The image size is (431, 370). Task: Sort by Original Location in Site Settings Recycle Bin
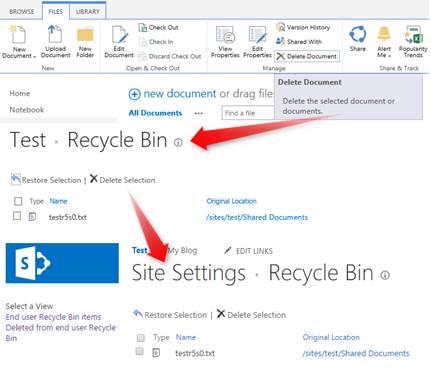point(331,337)
